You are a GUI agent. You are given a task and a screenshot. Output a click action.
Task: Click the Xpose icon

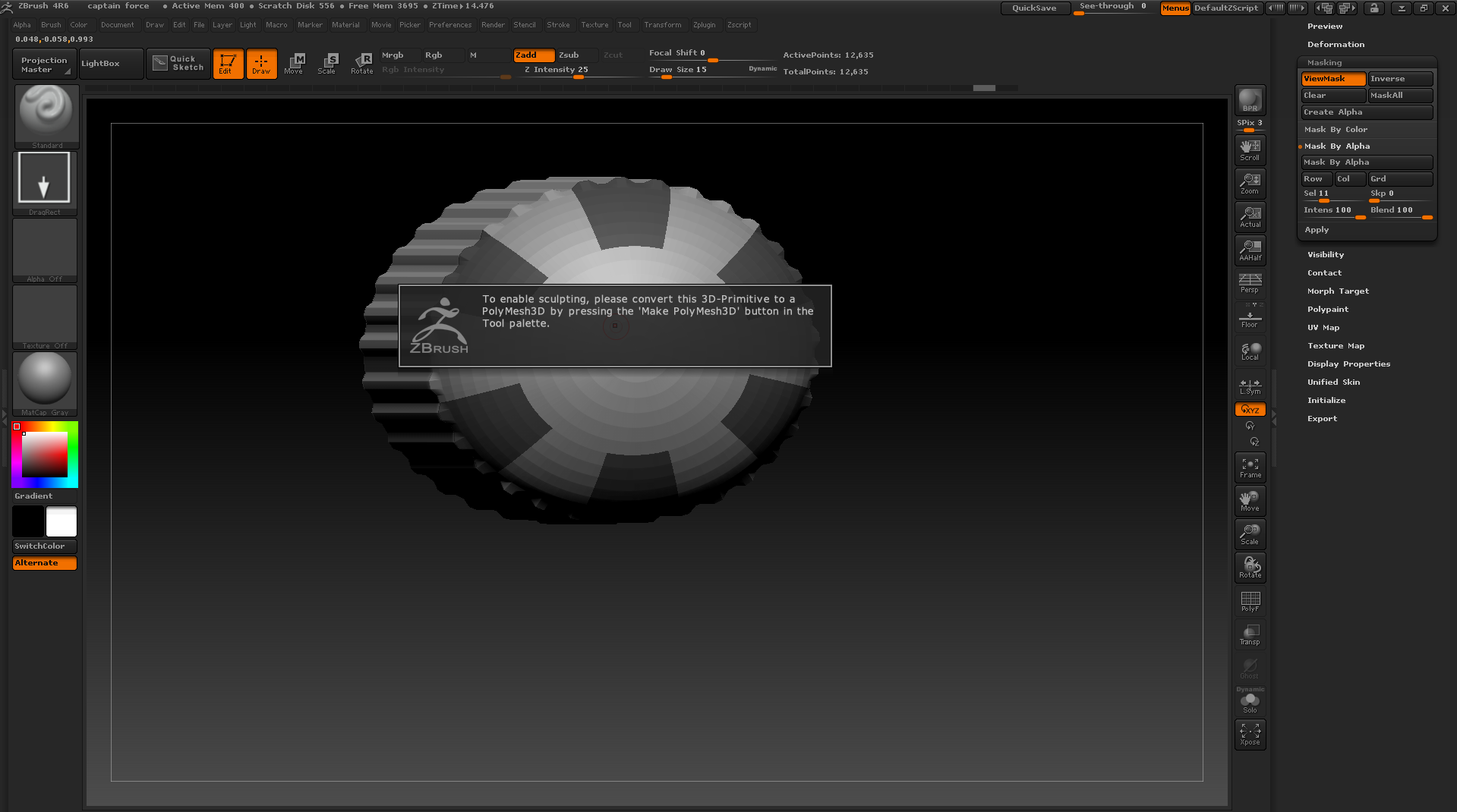click(x=1250, y=735)
